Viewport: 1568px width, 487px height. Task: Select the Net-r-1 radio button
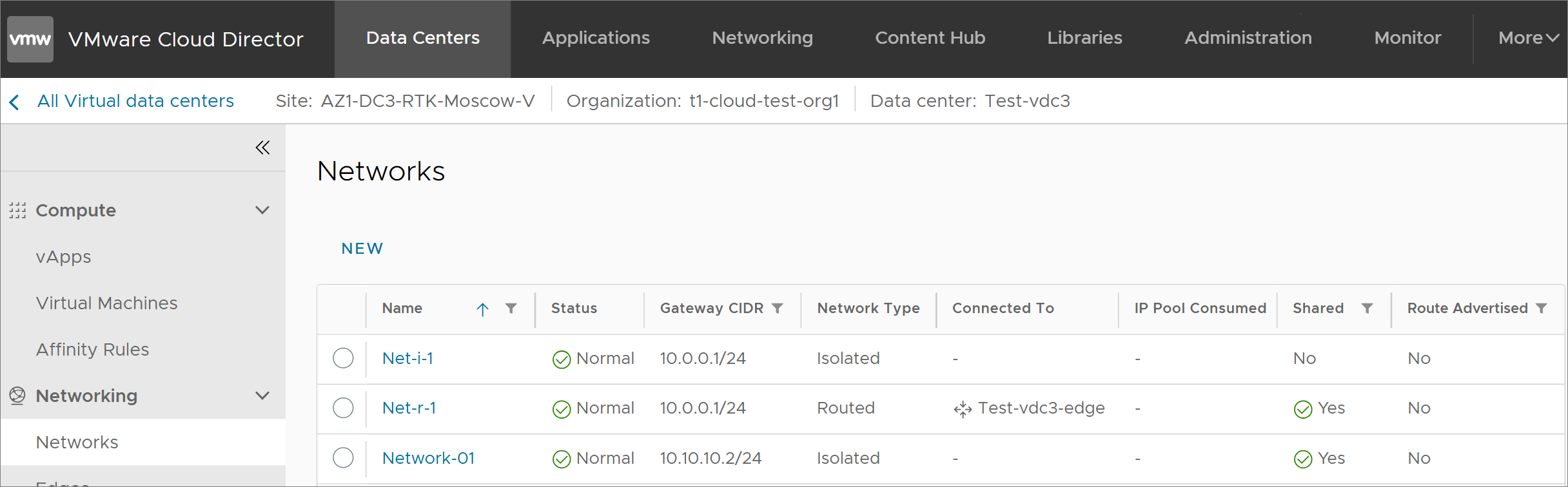343,408
